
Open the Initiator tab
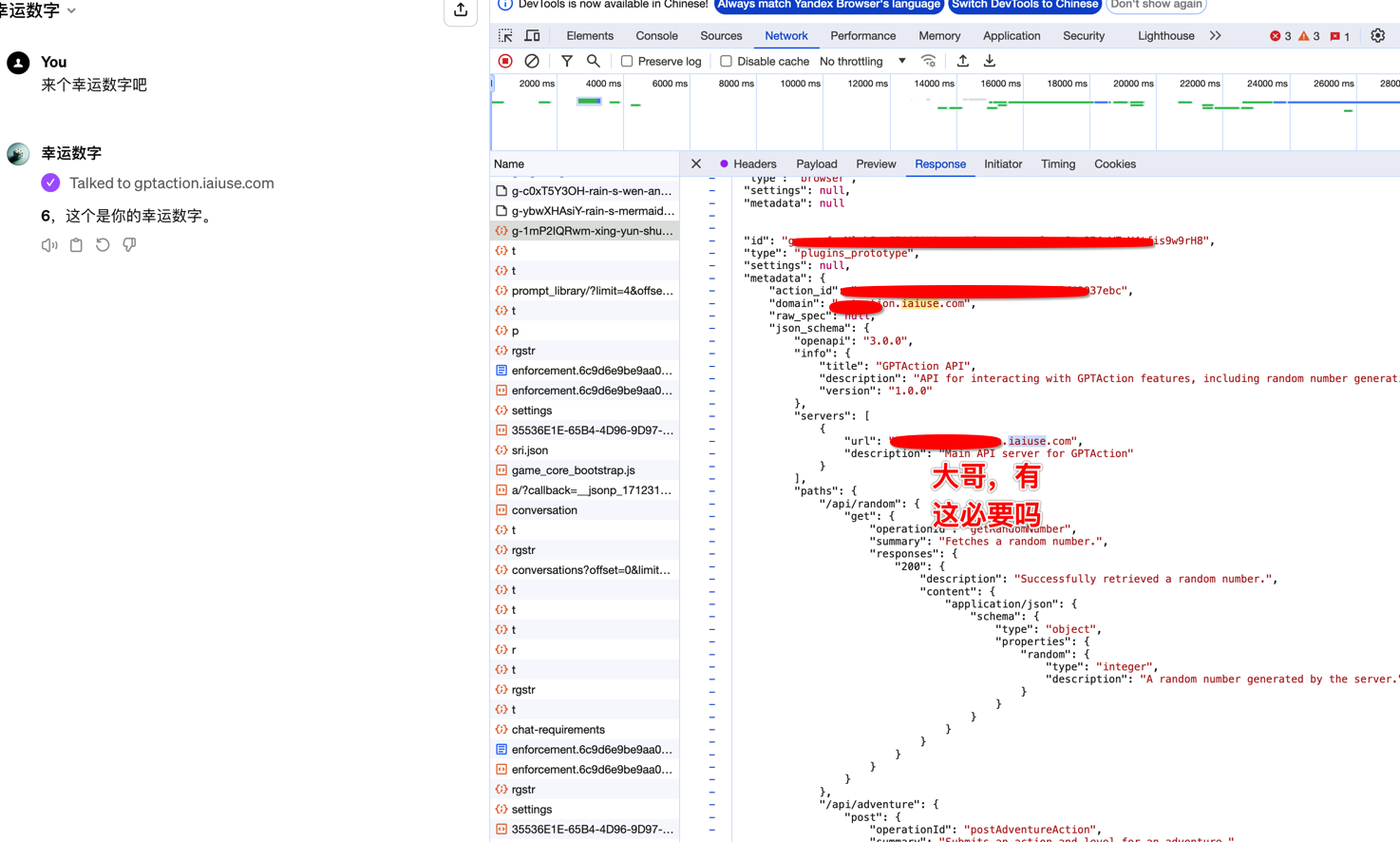coord(1003,163)
